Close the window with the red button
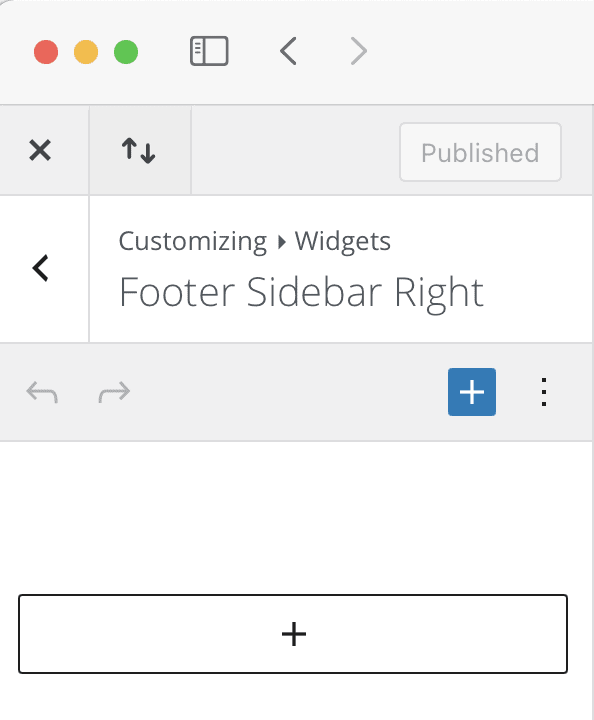The image size is (594, 720). click(46, 52)
